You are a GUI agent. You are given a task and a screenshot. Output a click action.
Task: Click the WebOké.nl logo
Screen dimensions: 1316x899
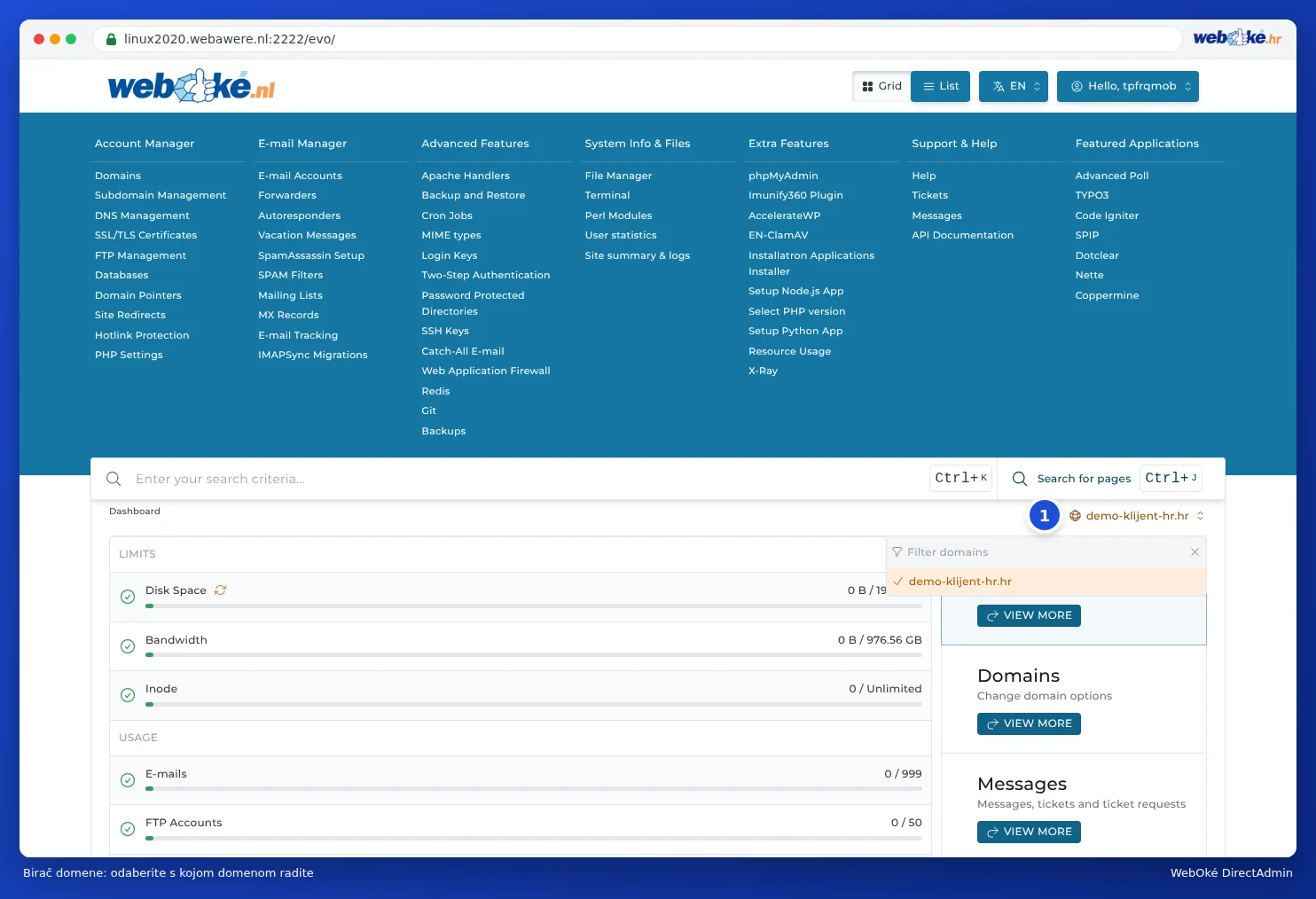coord(192,86)
